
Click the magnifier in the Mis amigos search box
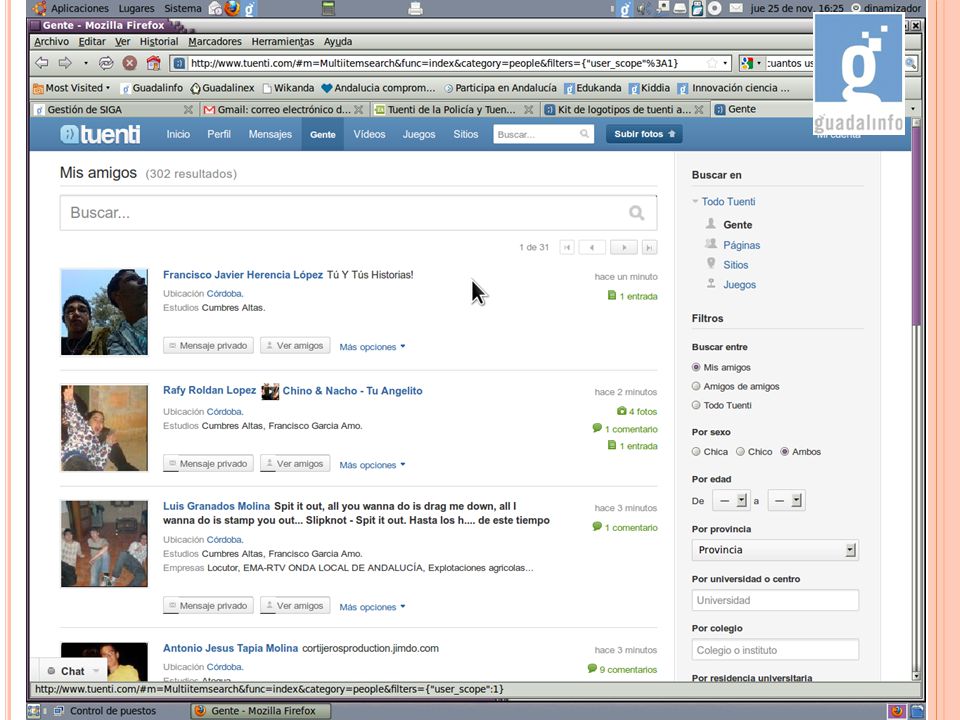pyautogui.click(x=637, y=212)
